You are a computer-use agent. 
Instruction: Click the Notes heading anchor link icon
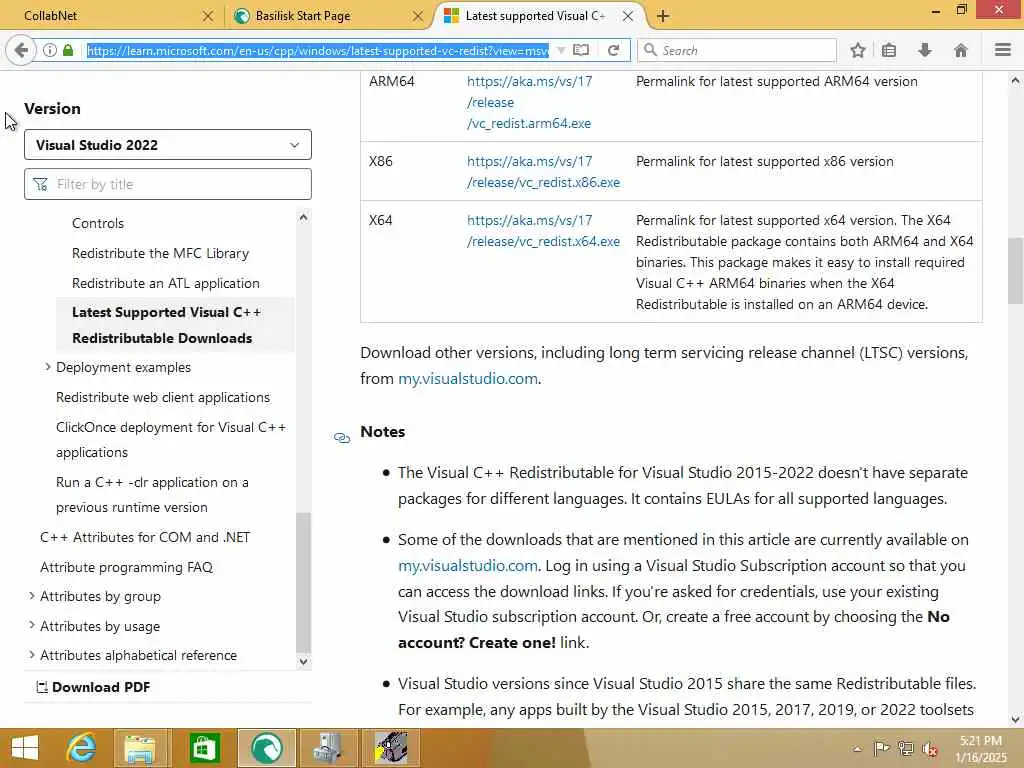(342, 438)
